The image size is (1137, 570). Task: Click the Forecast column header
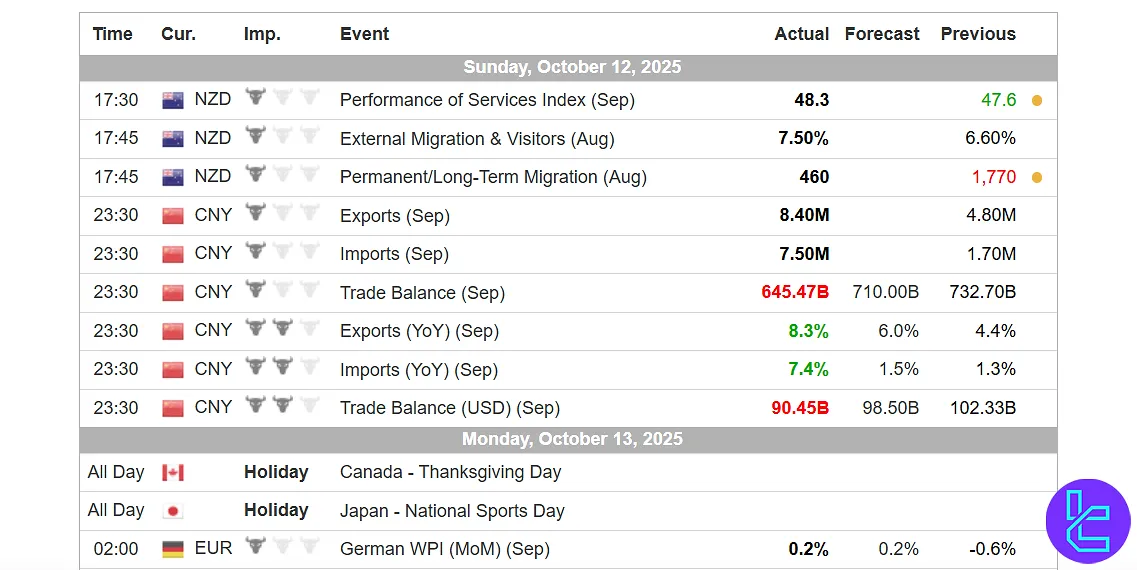[882, 34]
